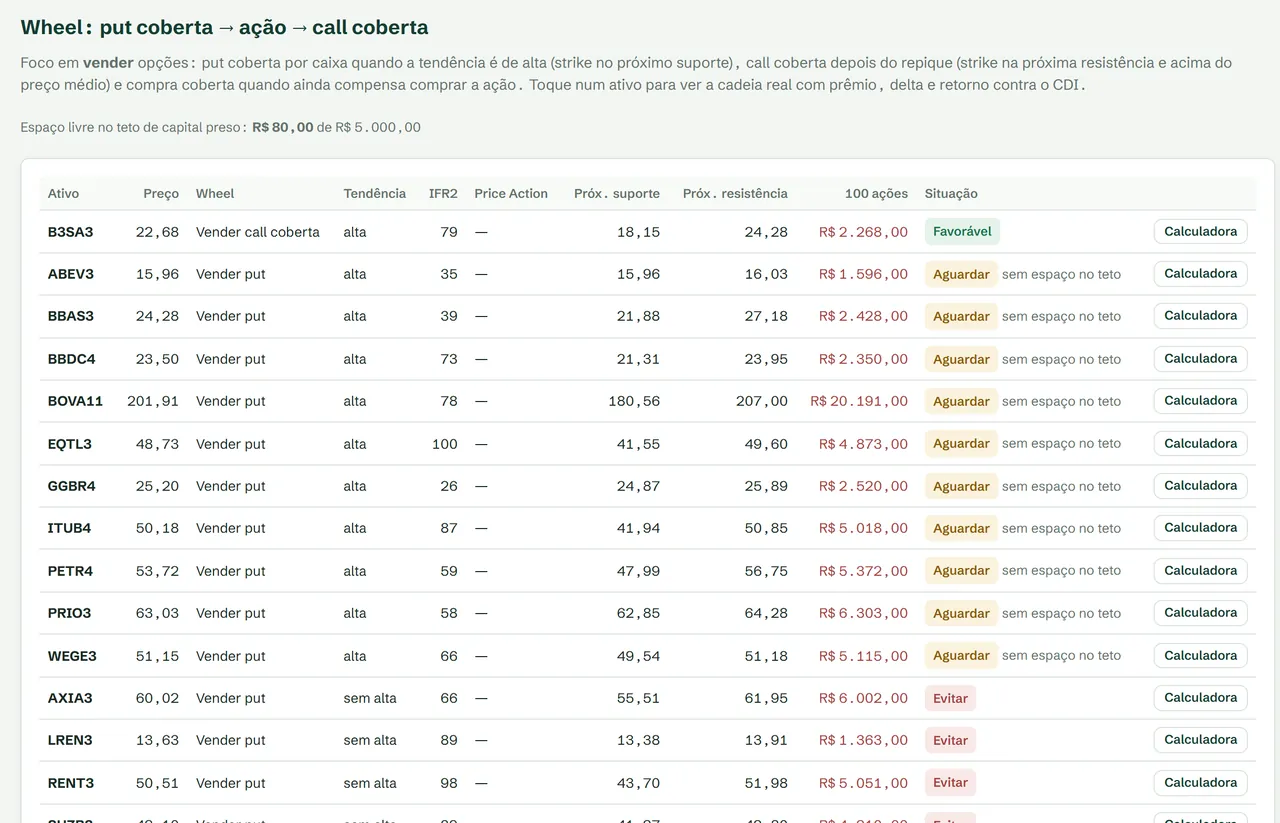Viewport: 1280px width, 823px height.
Task: Click the Preço column header
Action: [161, 194]
